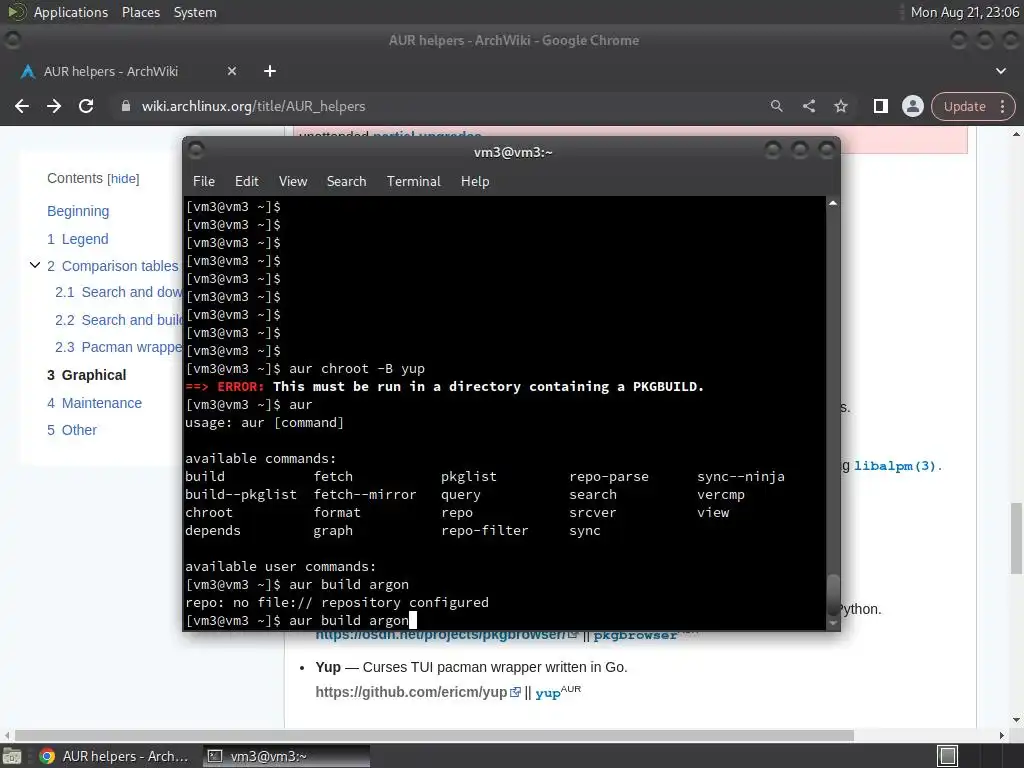Go to section 5 Other

[72, 430]
